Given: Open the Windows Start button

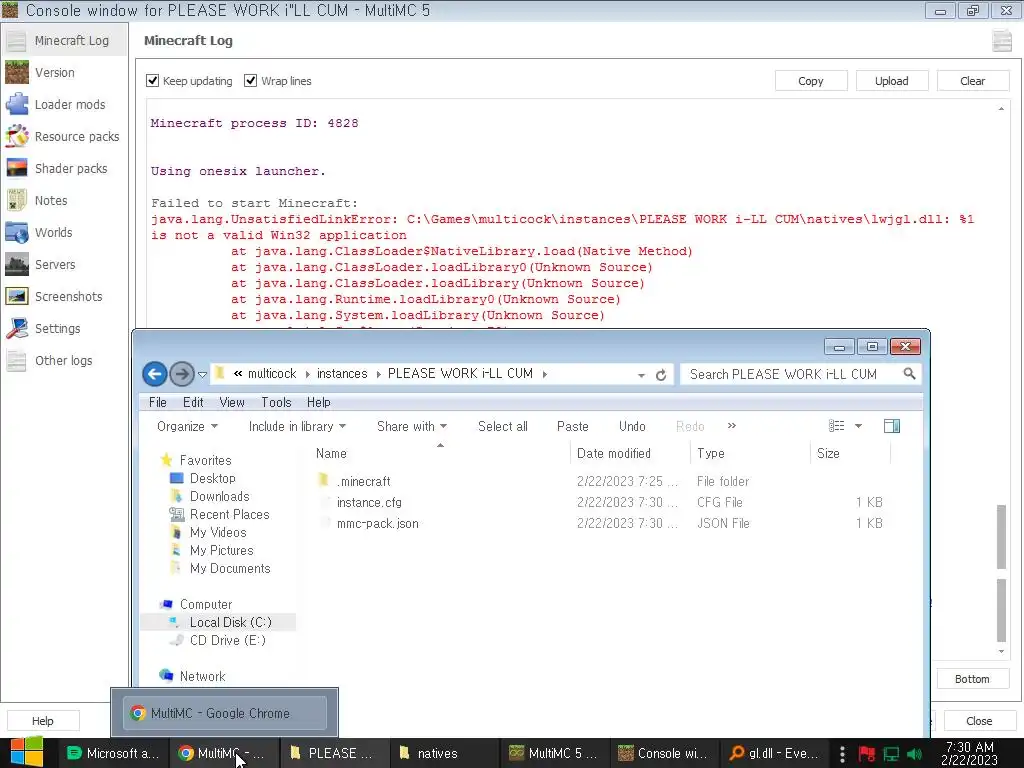Looking at the screenshot, I should [27, 752].
